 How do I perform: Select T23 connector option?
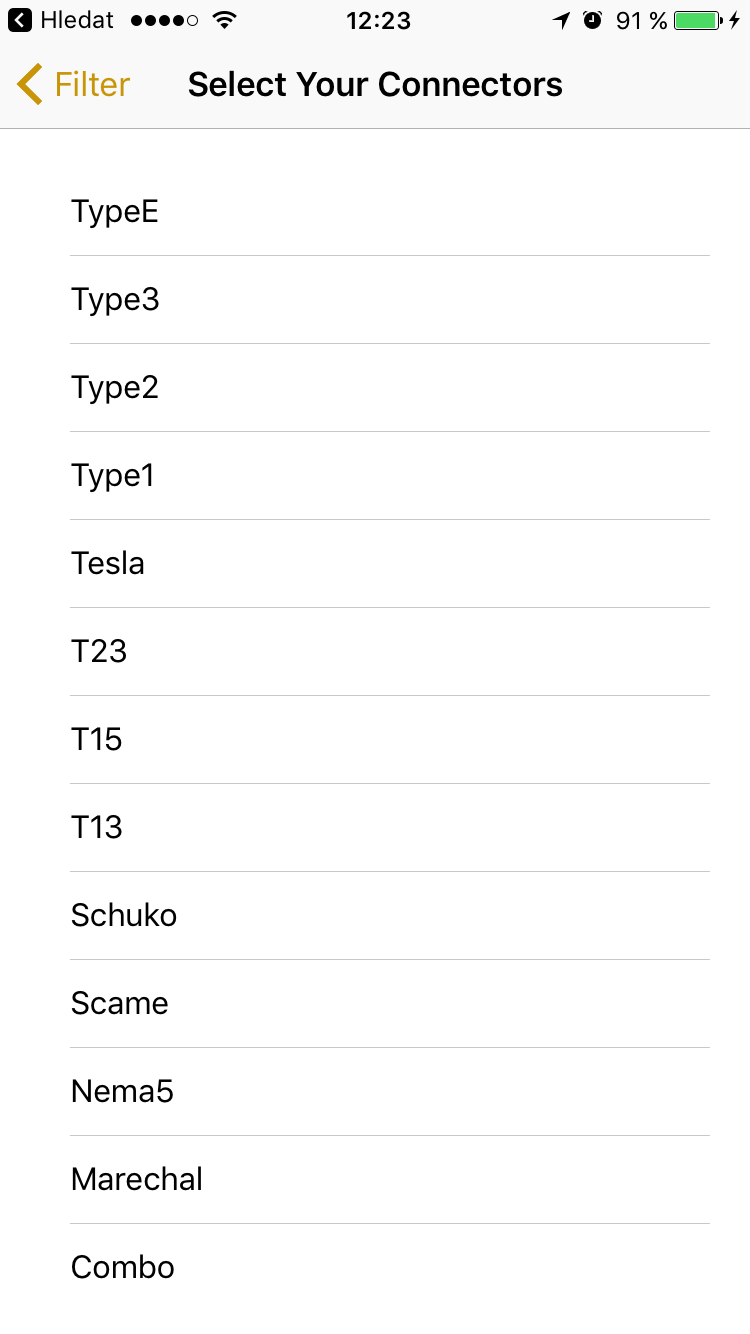pyautogui.click(x=390, y=652)
